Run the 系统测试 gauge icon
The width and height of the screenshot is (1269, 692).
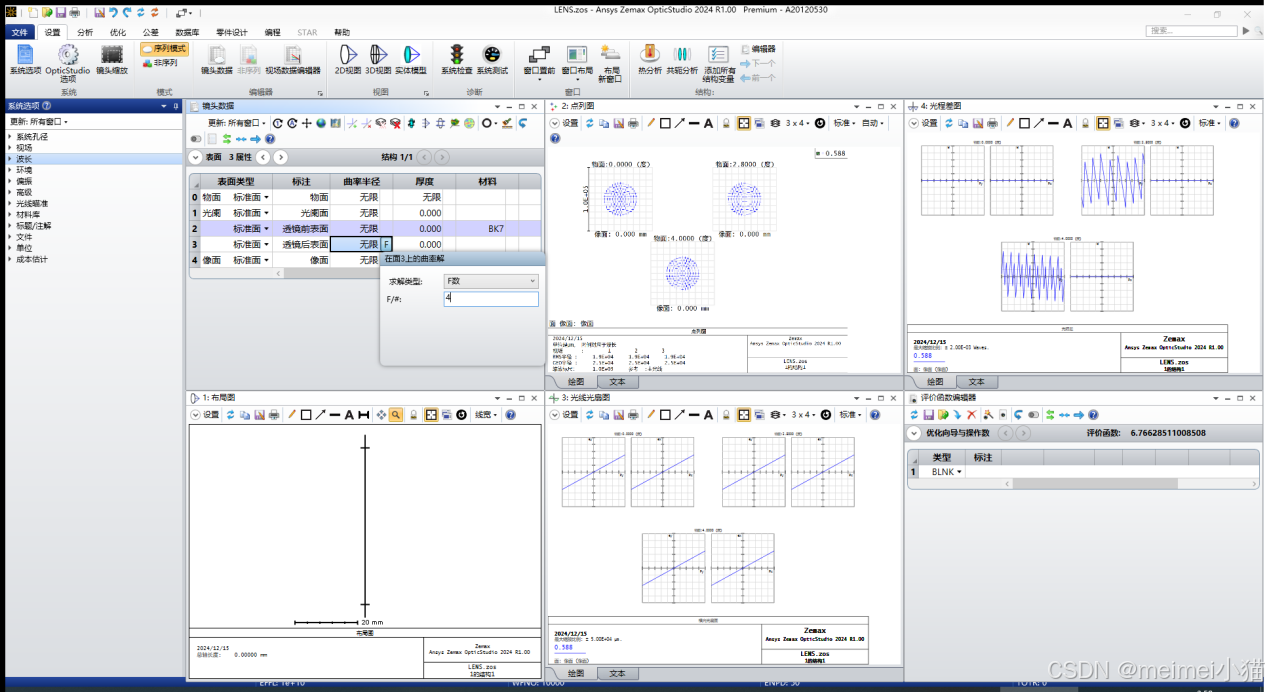pyautogui.click(x=491, y=60)
